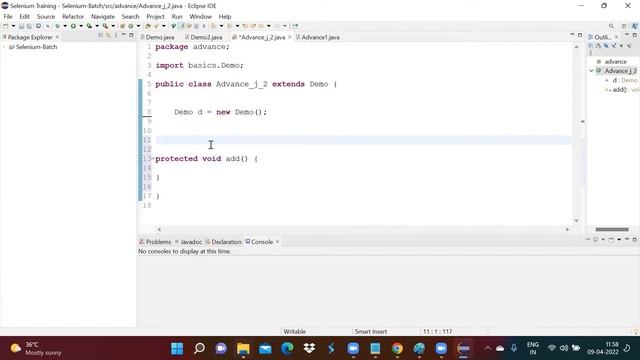Open the Run menu
640x360 pixels.
[177, 16]
